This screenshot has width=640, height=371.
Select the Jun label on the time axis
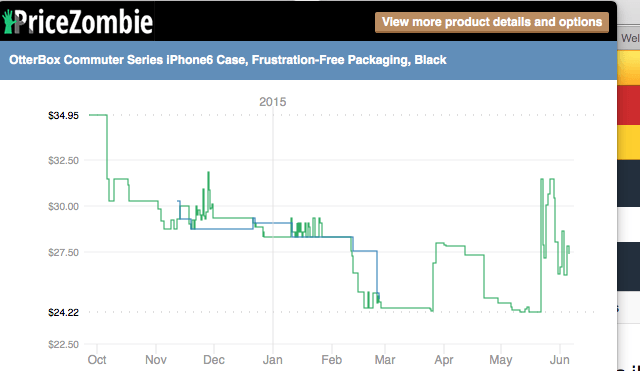tap(560, 360)
